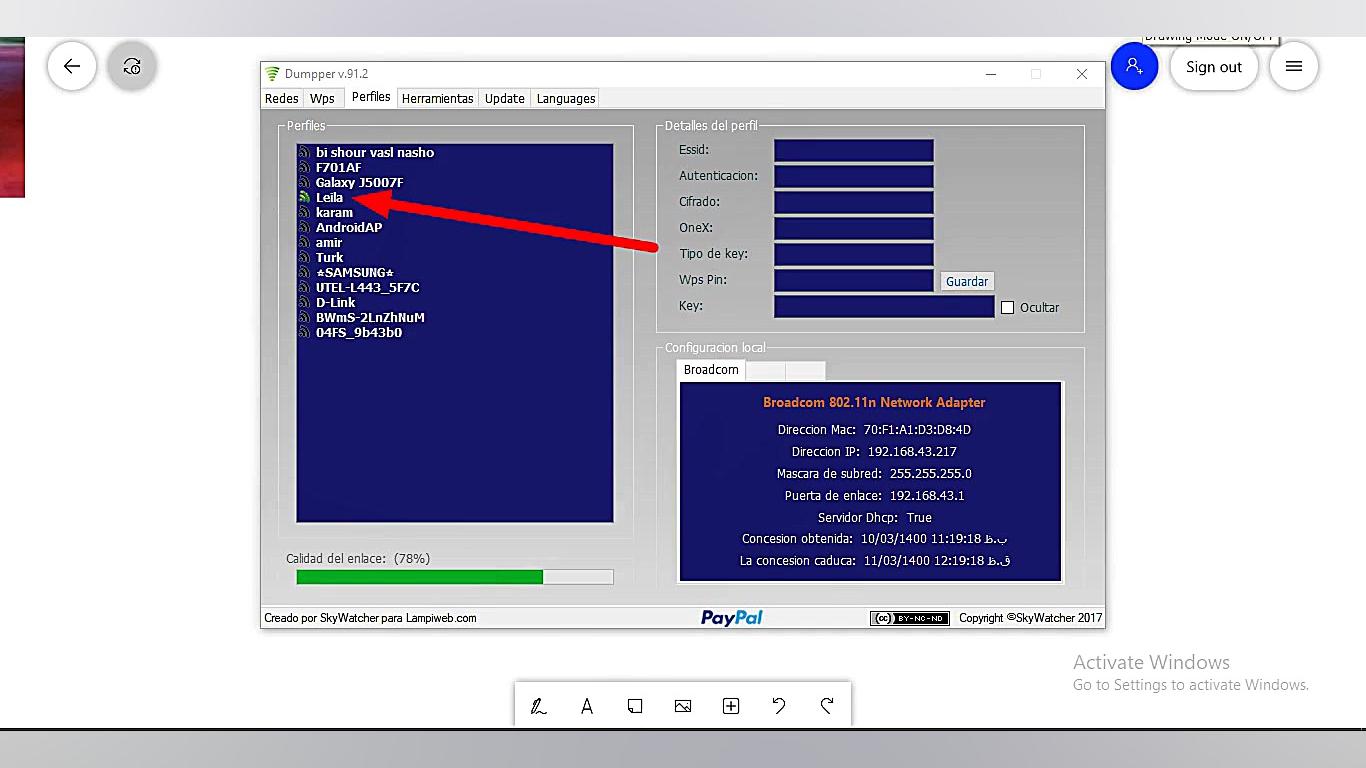Click the add page plus icon

(731, 706)
